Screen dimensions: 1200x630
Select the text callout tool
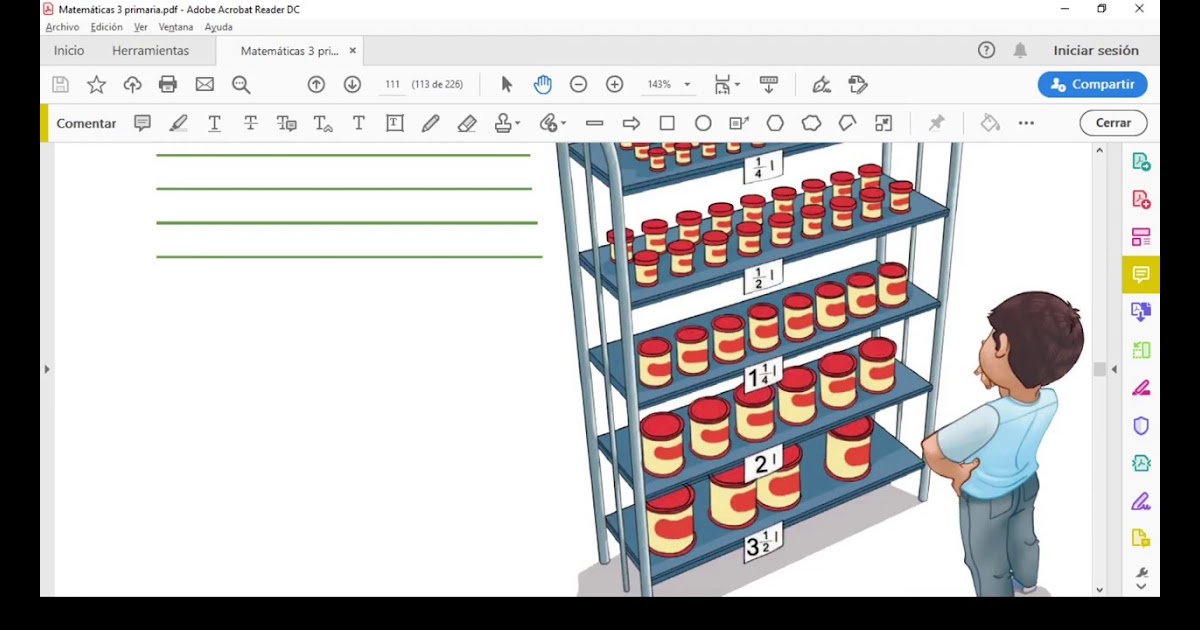click(739, 123)
